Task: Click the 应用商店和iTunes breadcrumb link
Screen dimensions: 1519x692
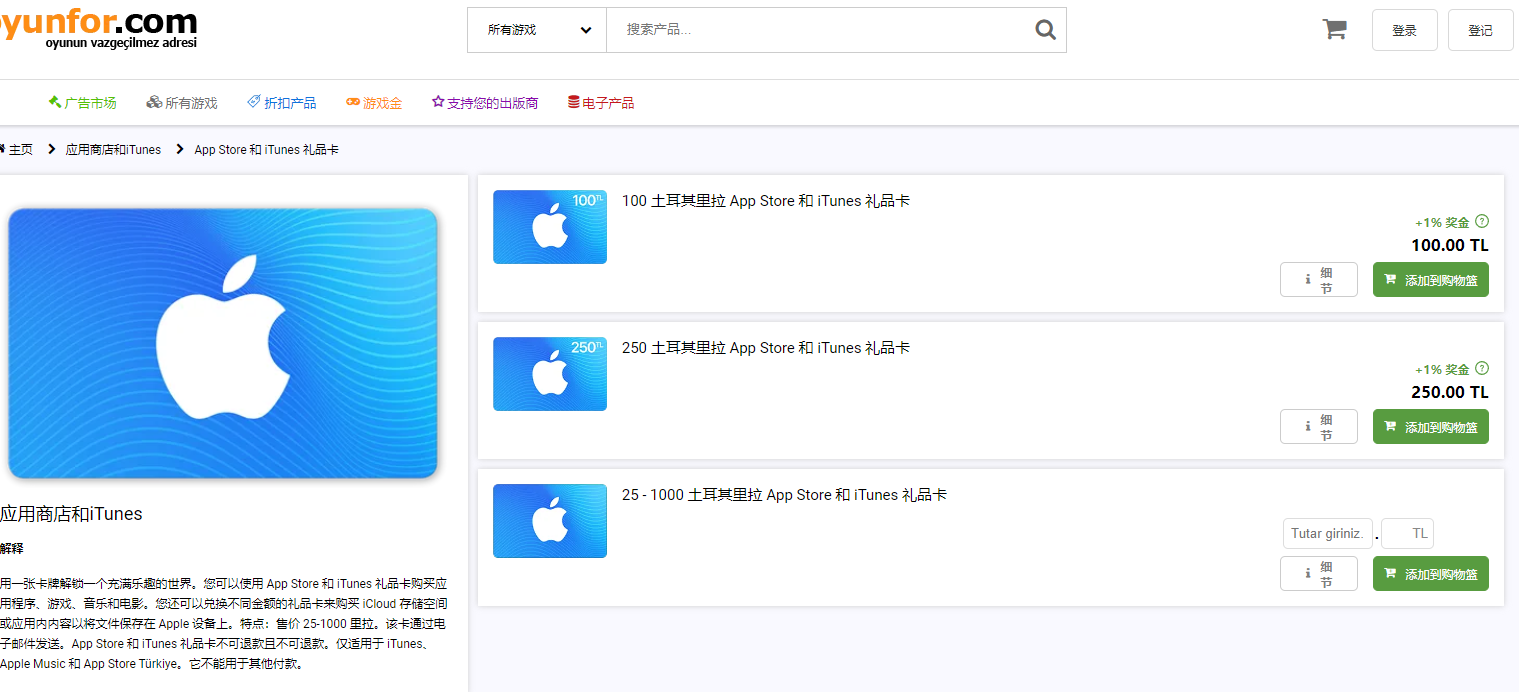Action: (x=113, y=149)
